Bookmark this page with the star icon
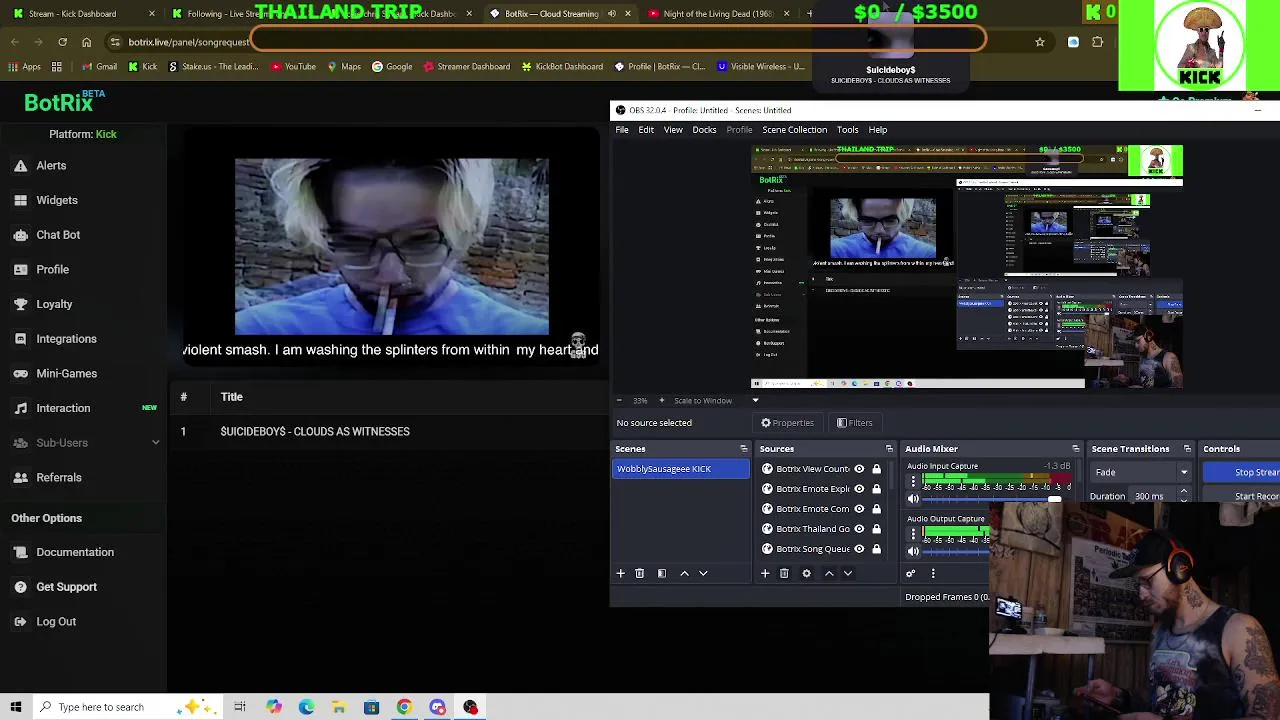 point(1040,42)
